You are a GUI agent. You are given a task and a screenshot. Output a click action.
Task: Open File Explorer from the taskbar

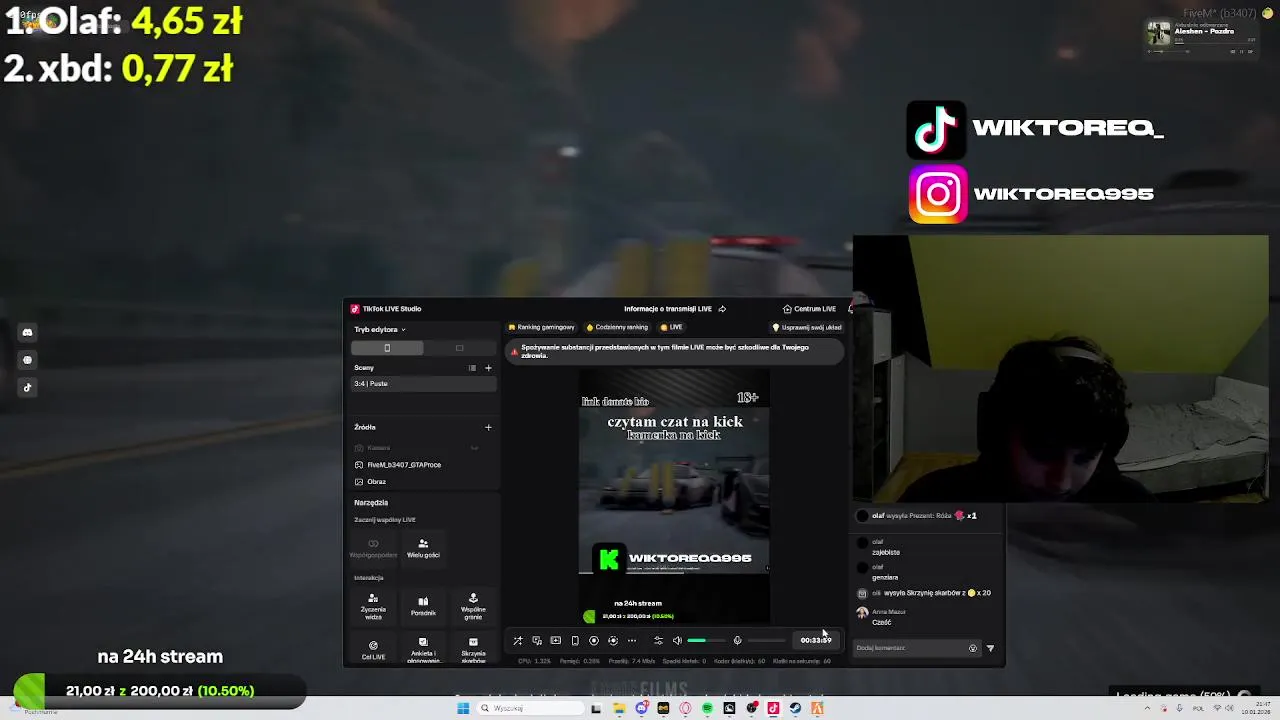[619, 708]
